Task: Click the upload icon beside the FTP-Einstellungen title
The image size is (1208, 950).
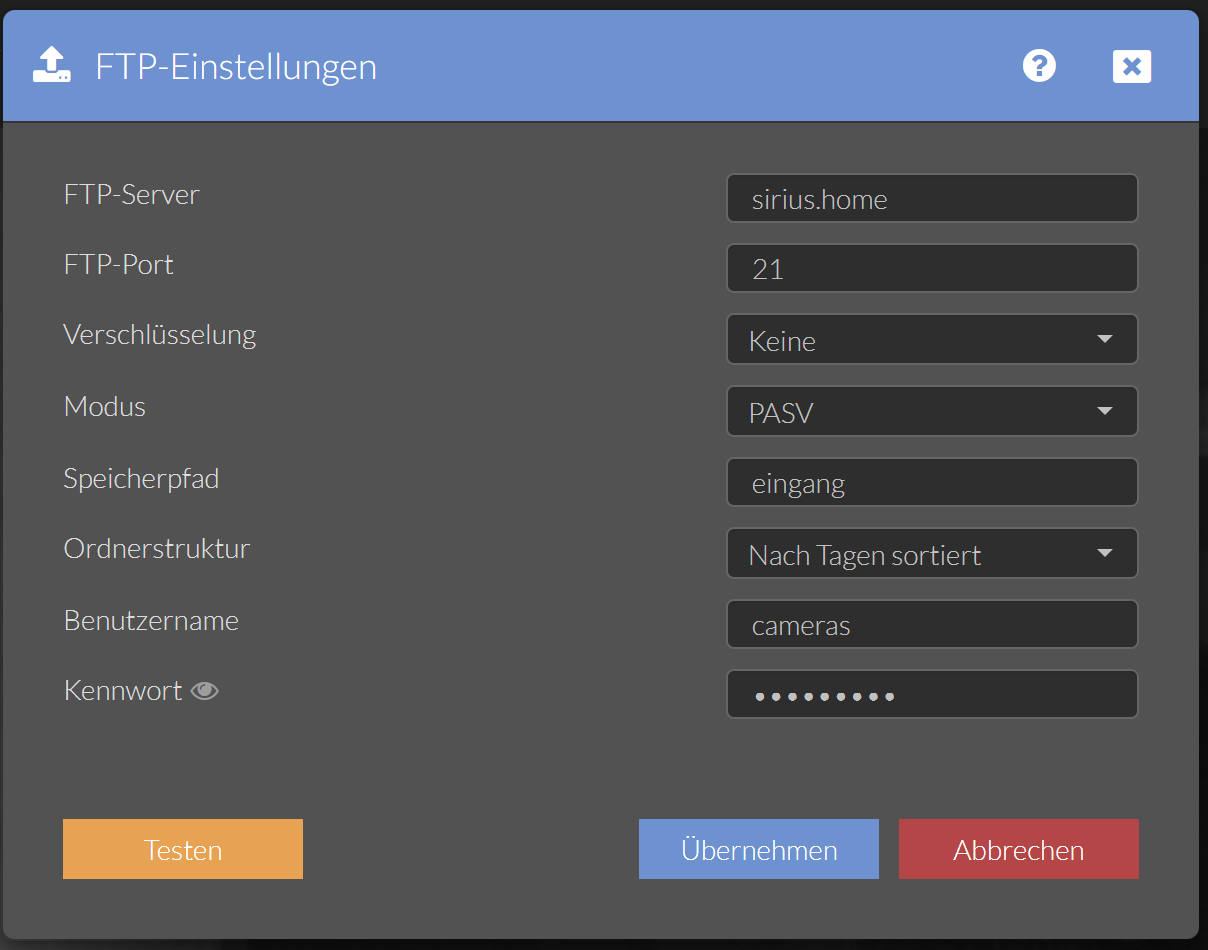Action: pyautogui.click(x=52, y=66)
